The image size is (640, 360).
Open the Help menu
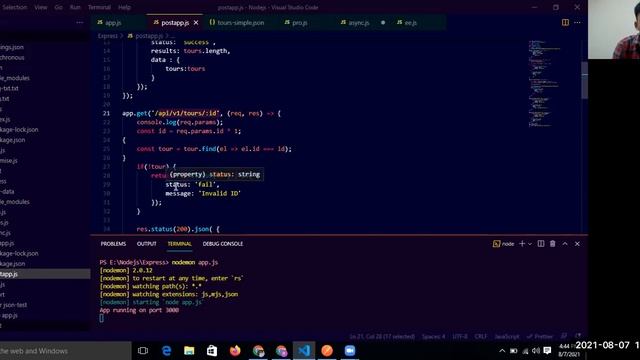pyautogui.click(x=124, y=7)
